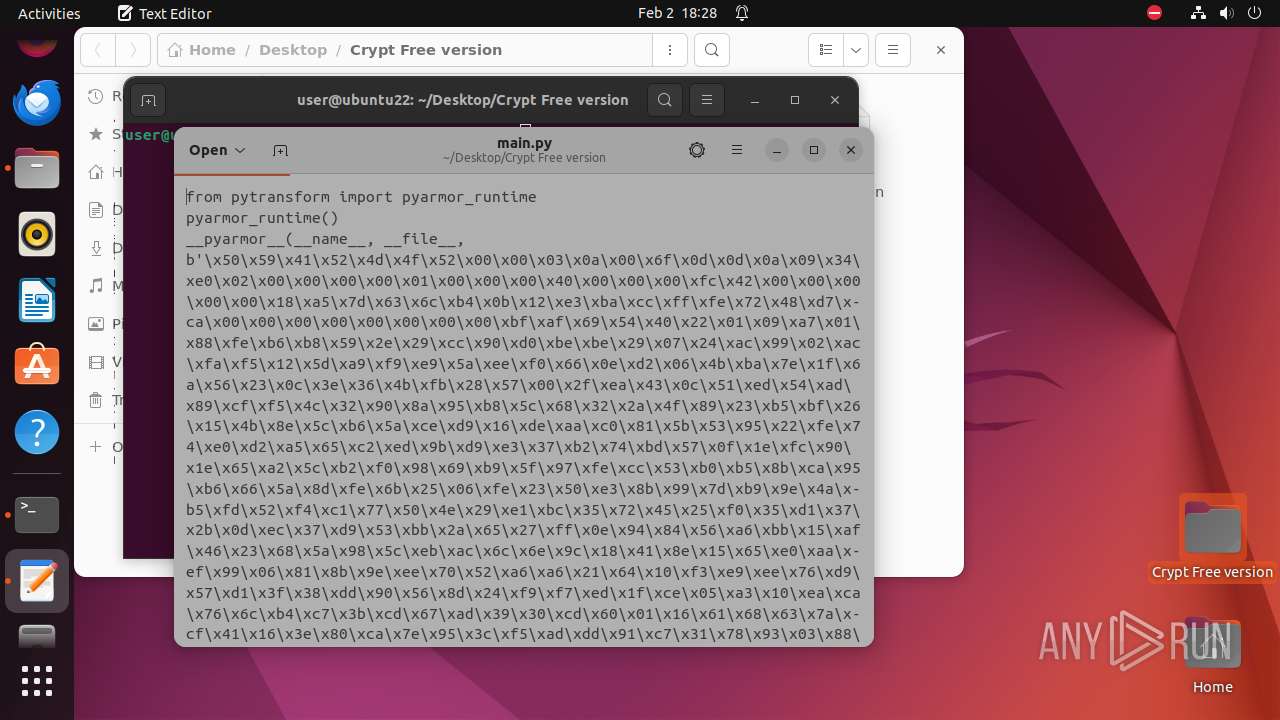Expand view options dropdown in Files
This screenshot has height=720, width=1280.
click(x=856, y=50)
